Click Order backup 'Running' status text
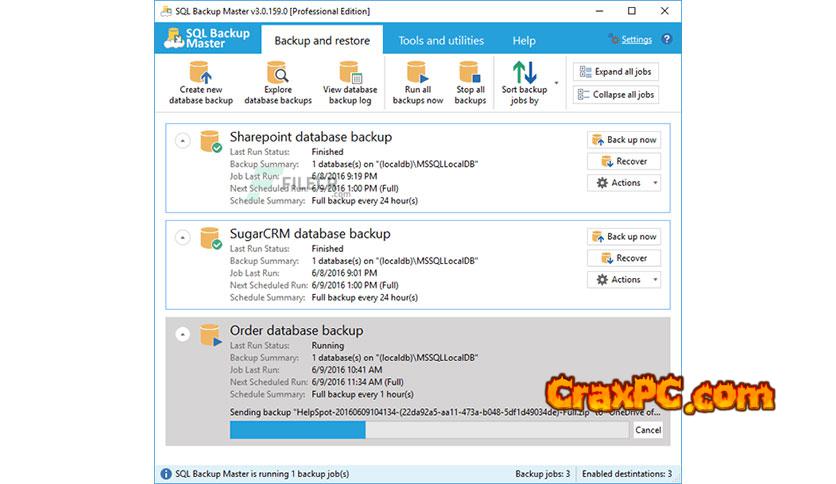Viewport: 836px width, 484px height. [327, 345]
